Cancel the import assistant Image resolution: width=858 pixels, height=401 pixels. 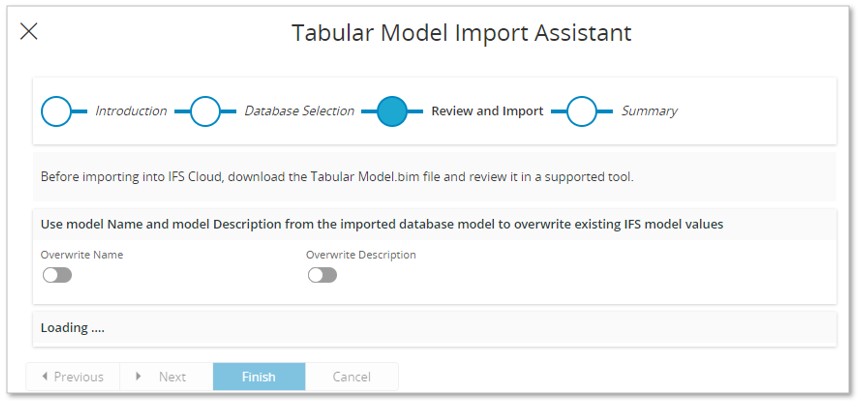click(x=351, y=377)
